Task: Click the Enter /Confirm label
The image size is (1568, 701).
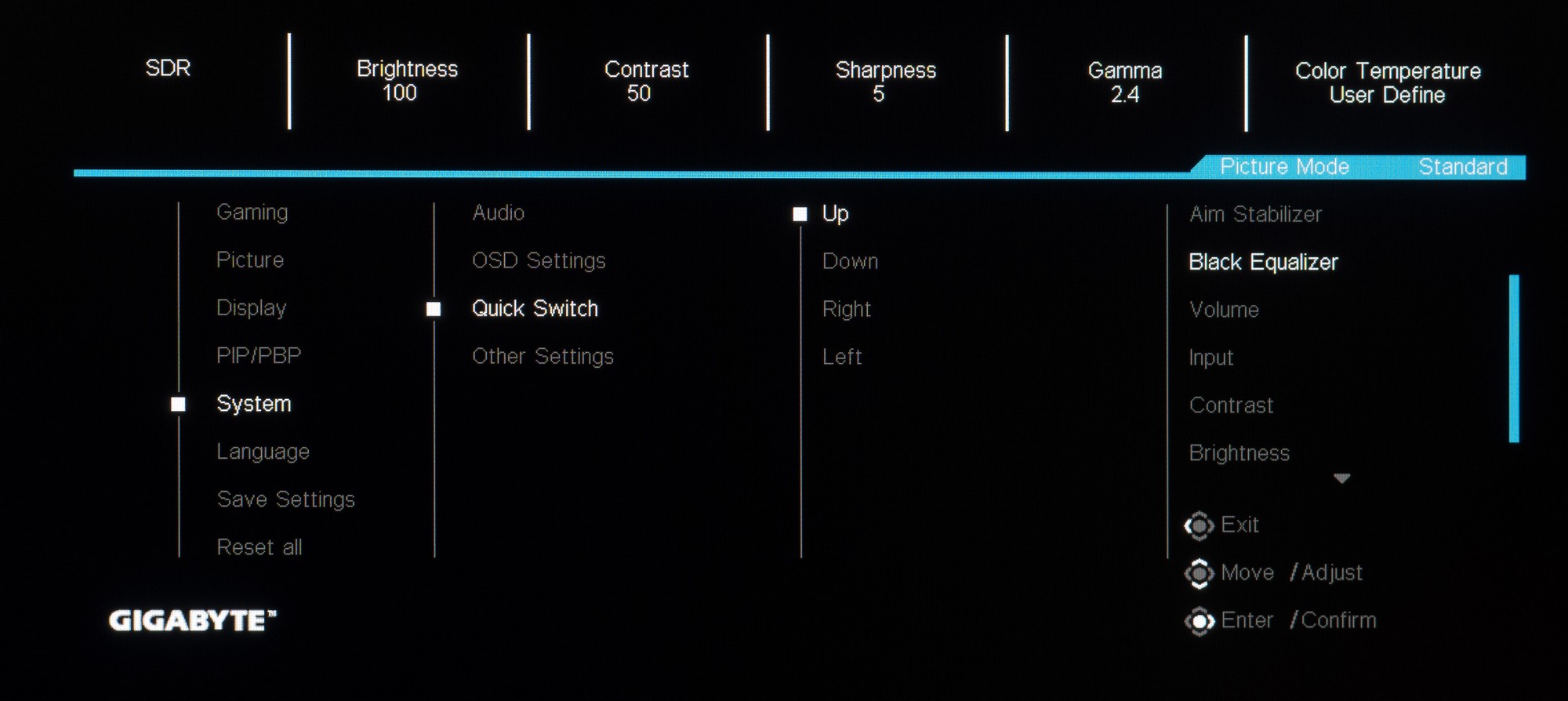Action: [1298, 620]
